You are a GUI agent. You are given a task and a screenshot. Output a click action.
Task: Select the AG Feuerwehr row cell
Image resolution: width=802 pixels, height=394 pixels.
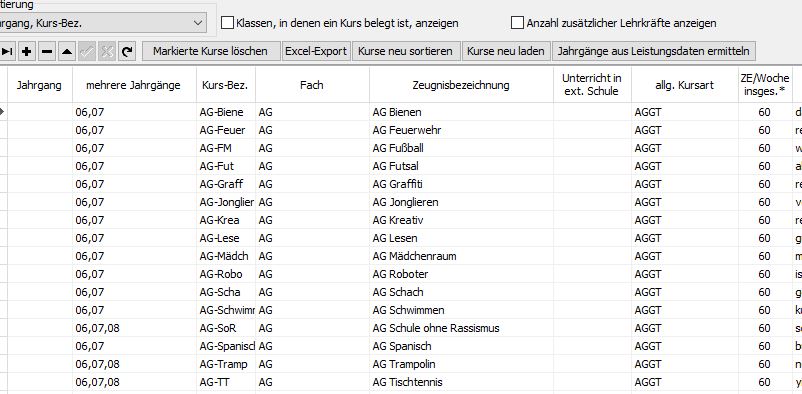tap(461, 130)
